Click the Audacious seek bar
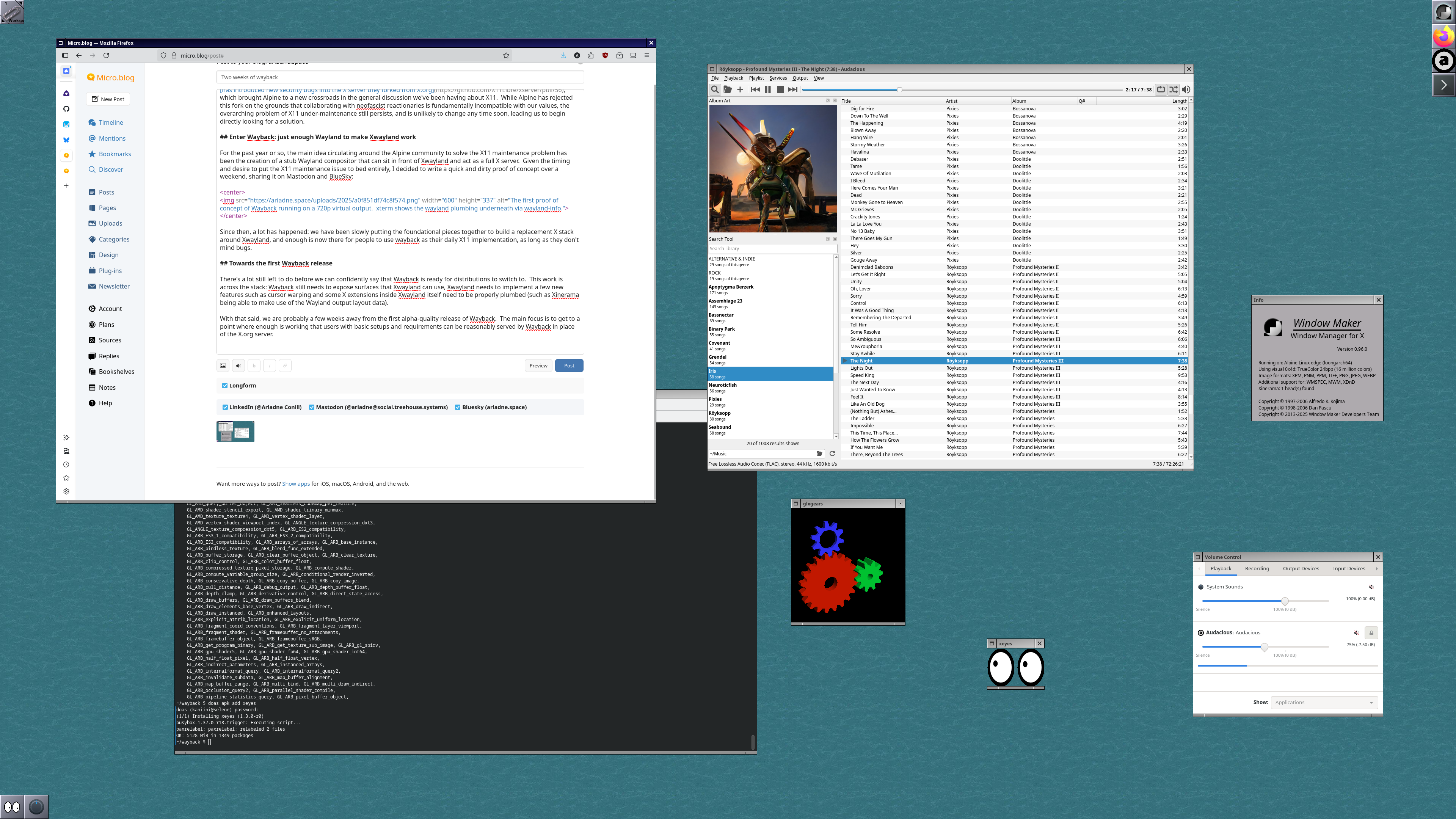The image size is (1456, 819). (x=962, y=89)
